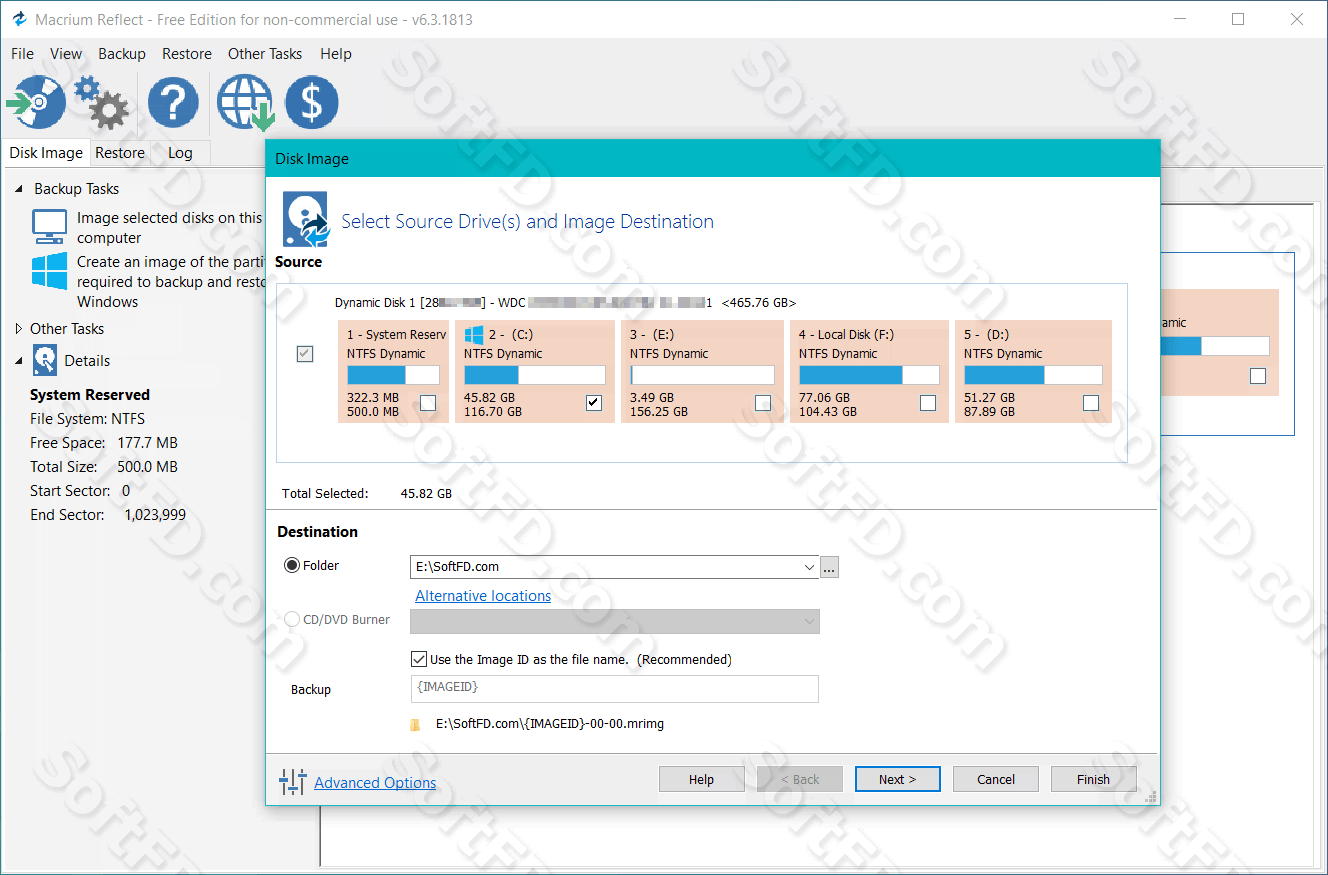Open the Advanced Options link
The width and height of the screenshot is (1328, 875).
pos(375,783)
